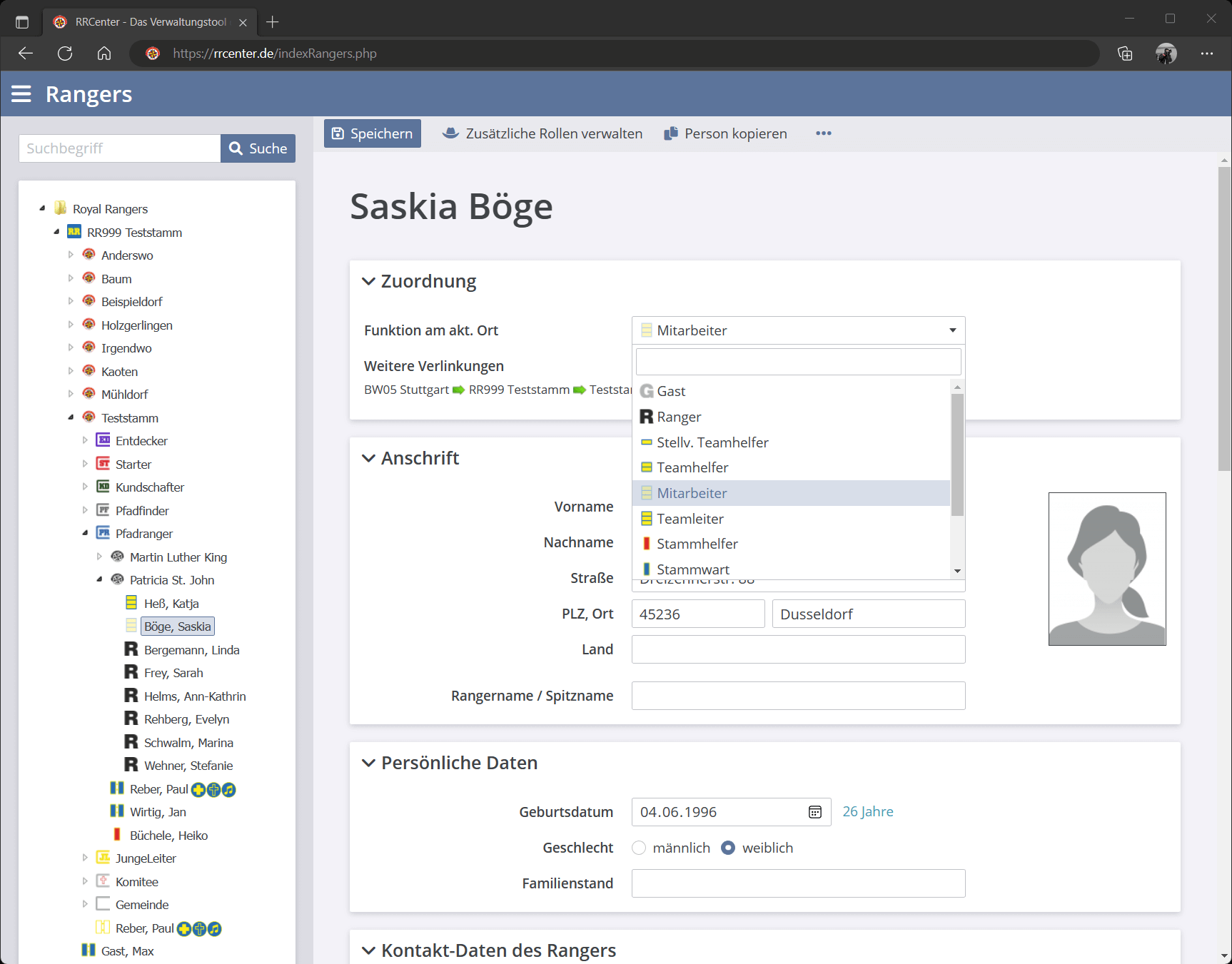Image resolution: width=1232 pixels, height=964 pixels.
Task: Select Stammhelfer in the dropdown list
Action: click(x=697, y=544)
